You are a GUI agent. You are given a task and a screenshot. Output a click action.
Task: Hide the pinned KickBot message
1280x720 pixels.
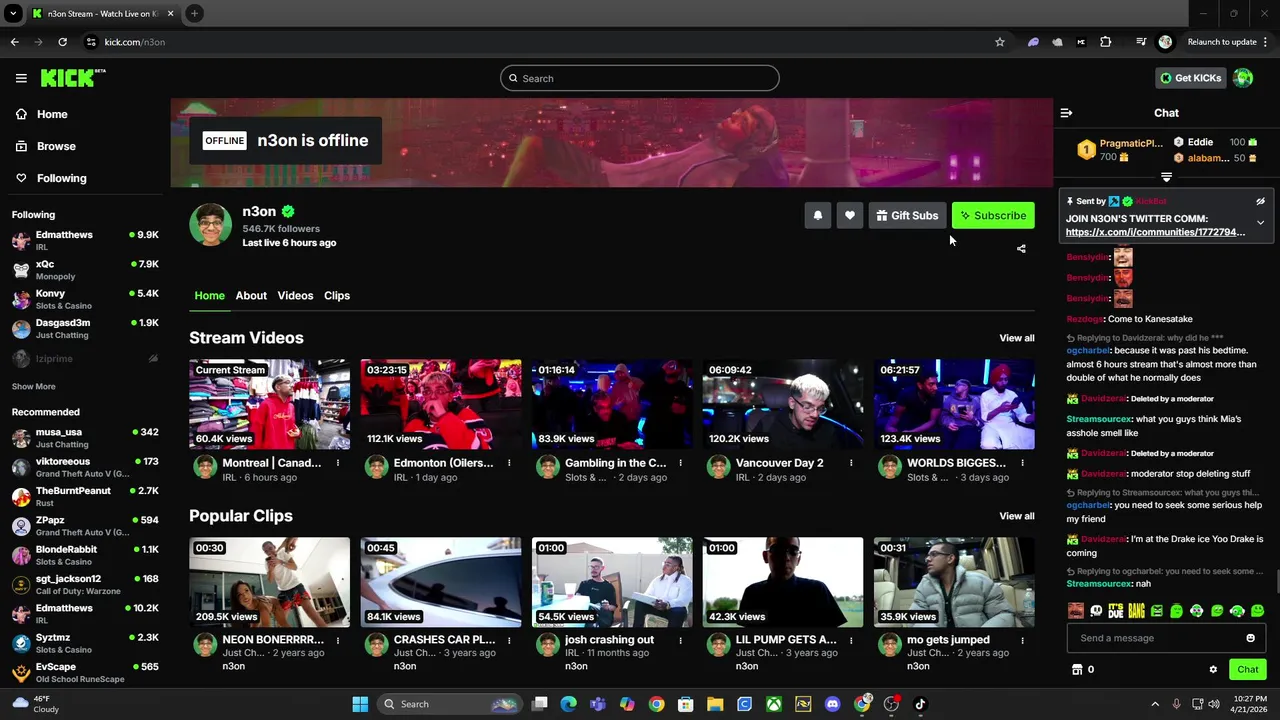(1260, 201)
